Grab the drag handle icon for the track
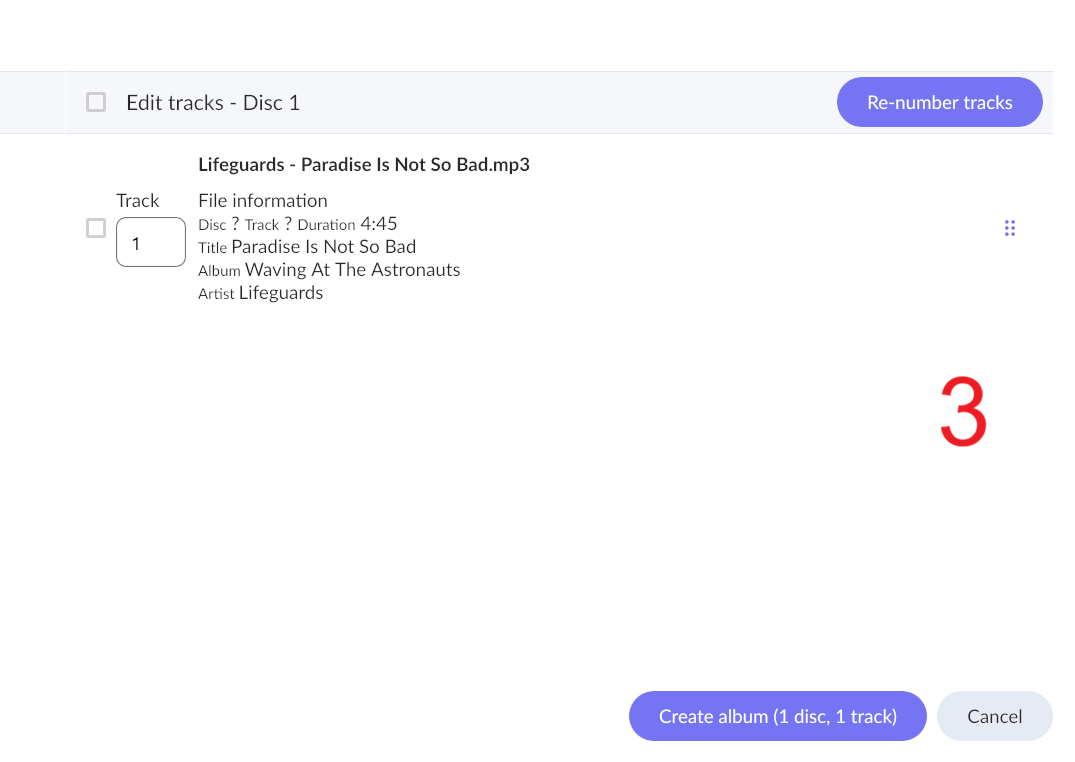 [x=1009, y=228]
